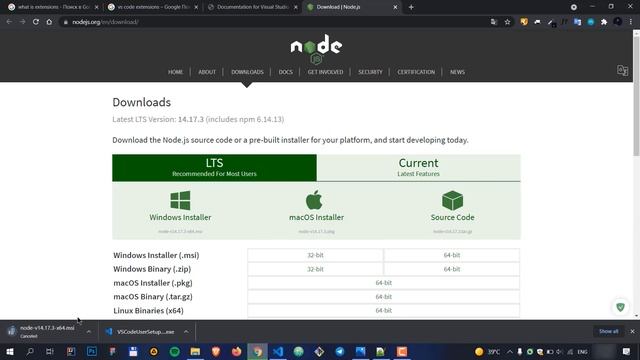
Task: Go back to the previous page
Action: 9,22
